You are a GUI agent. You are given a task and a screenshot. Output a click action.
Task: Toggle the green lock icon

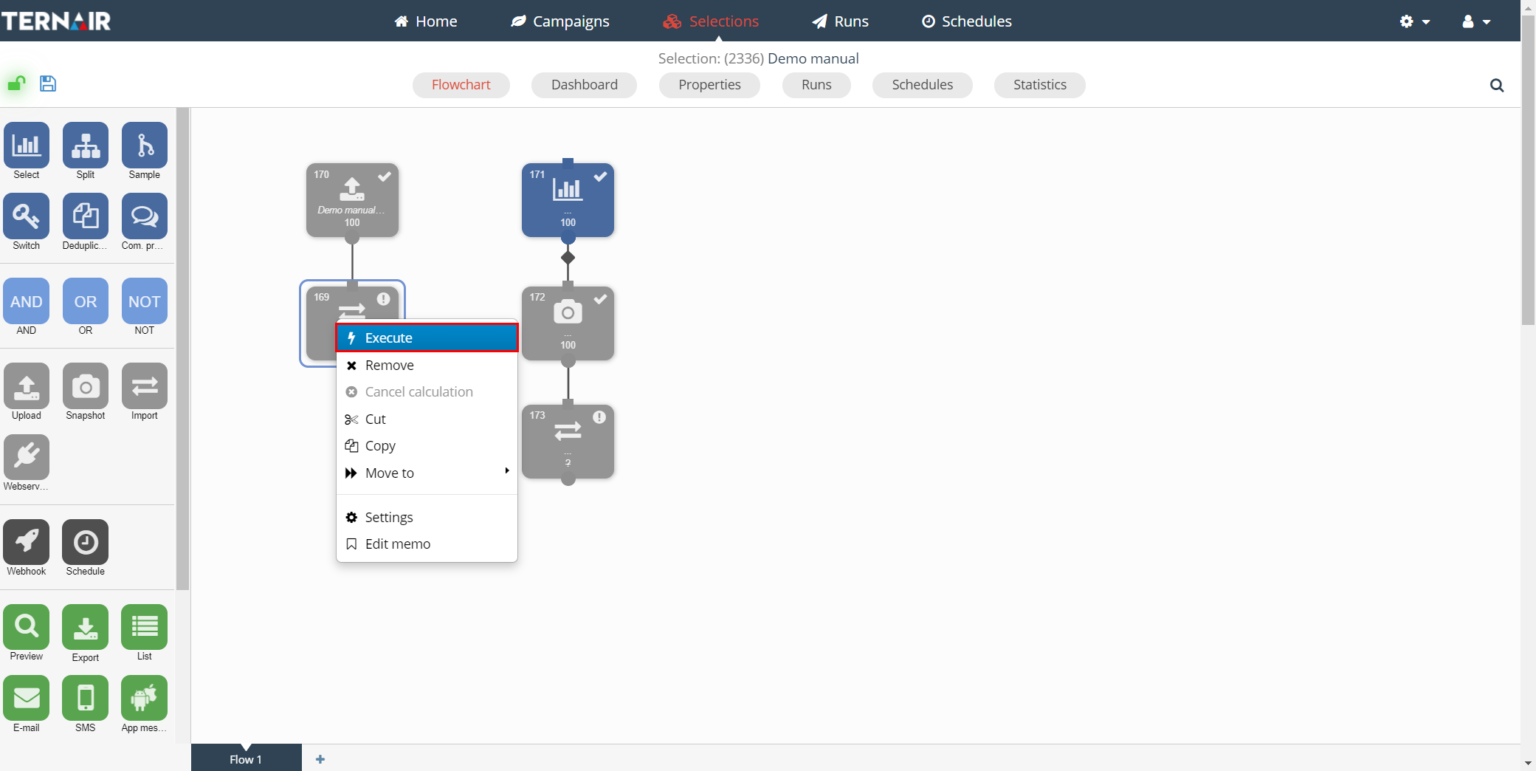[17, 84]
